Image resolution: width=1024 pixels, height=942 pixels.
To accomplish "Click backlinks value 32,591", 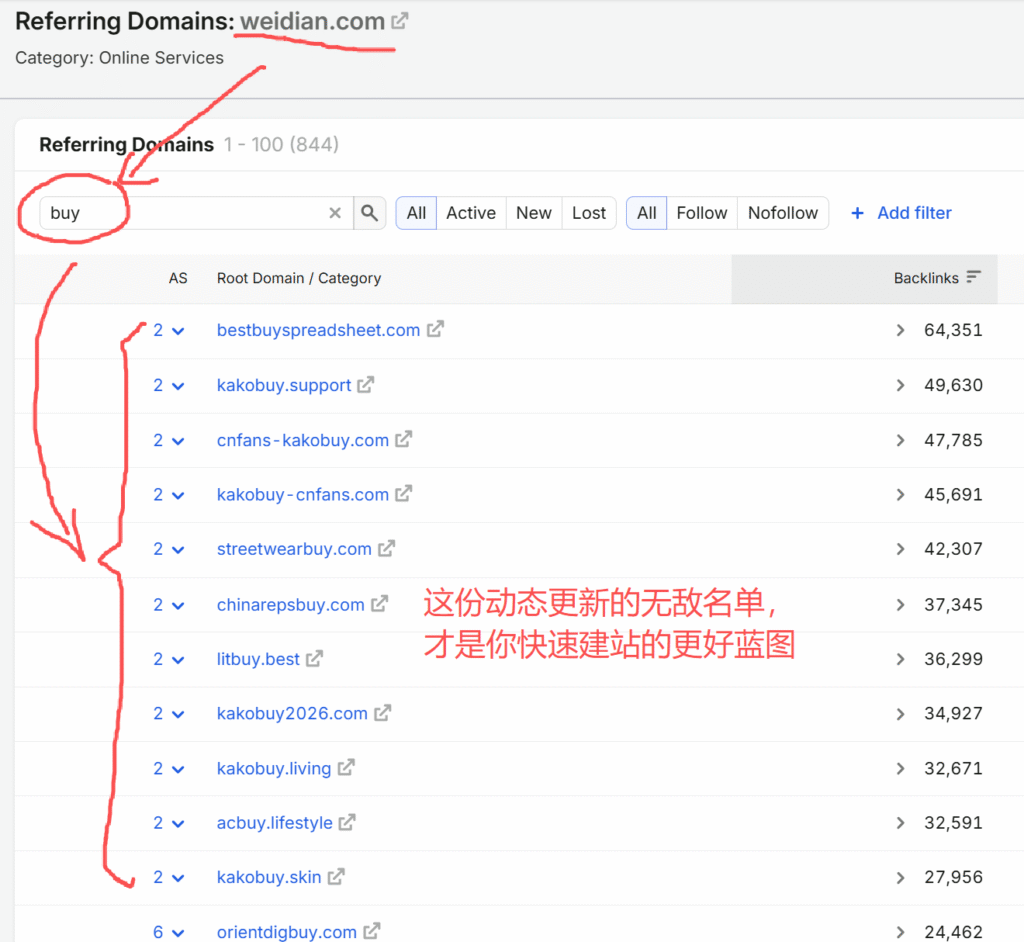I will pyautogui.click(x=953, y=822).
